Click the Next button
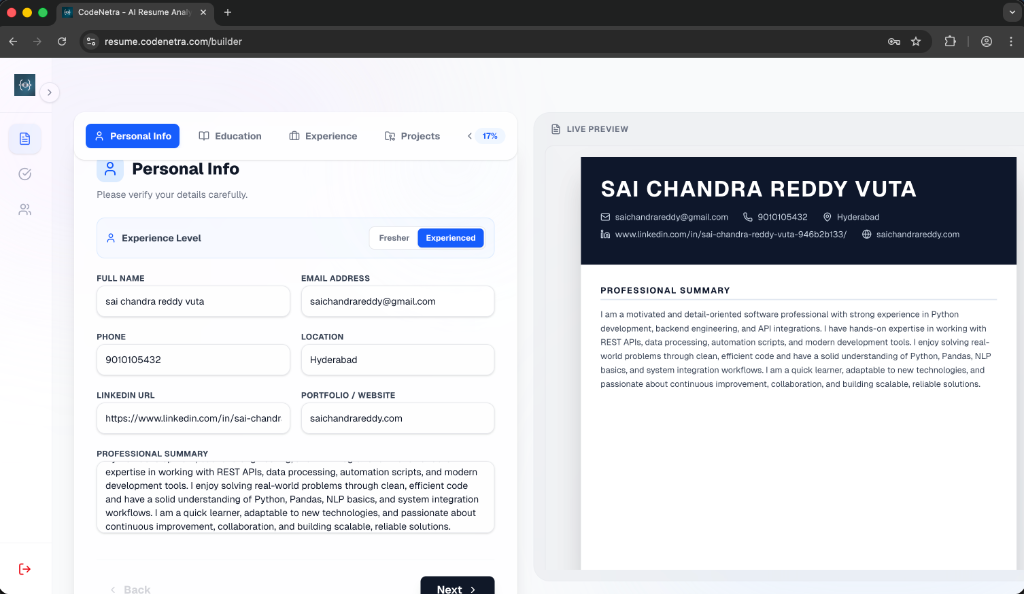 (457, 586)
